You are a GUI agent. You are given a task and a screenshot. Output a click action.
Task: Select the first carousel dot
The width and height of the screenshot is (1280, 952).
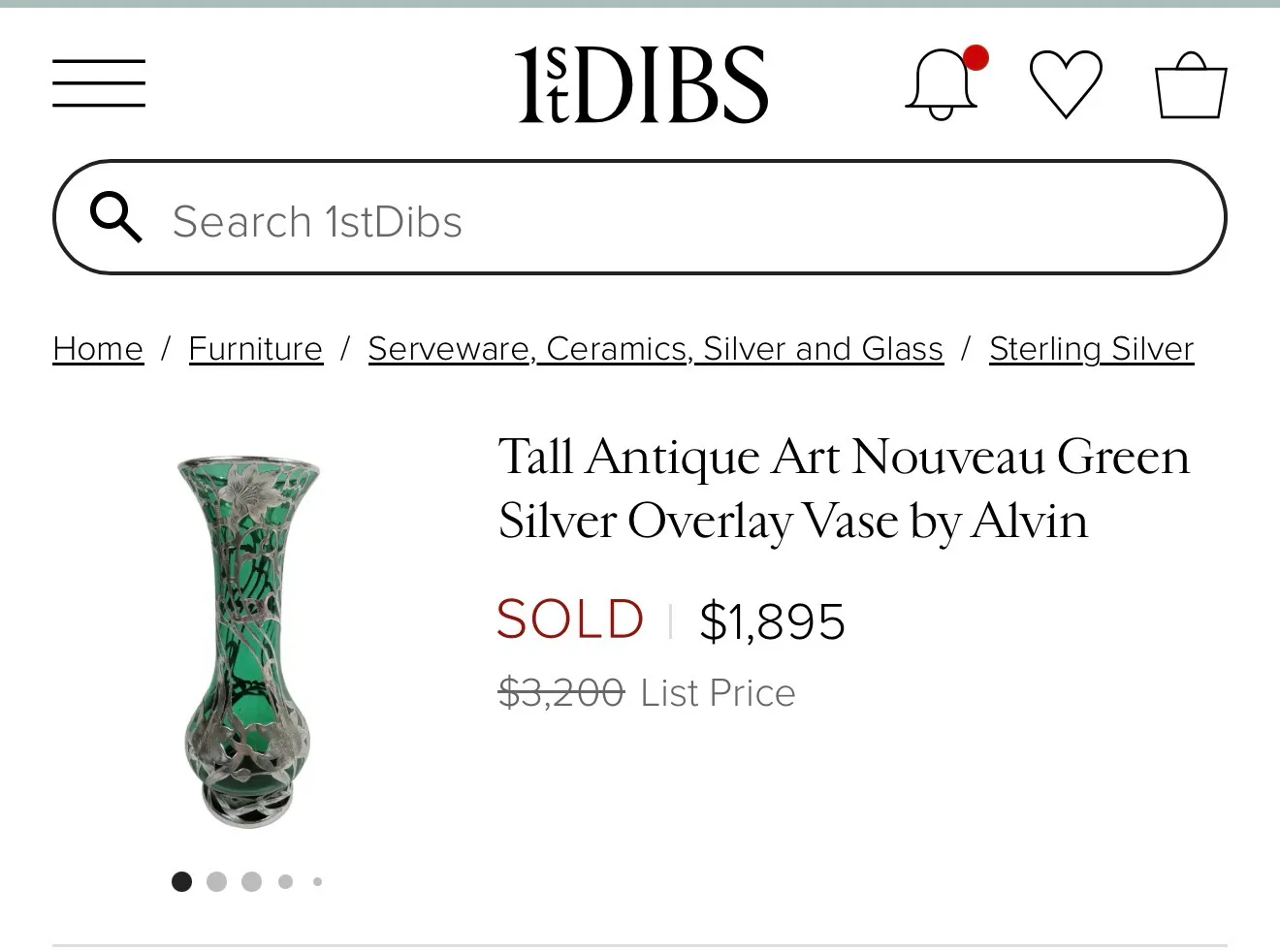tap(181, 881)
